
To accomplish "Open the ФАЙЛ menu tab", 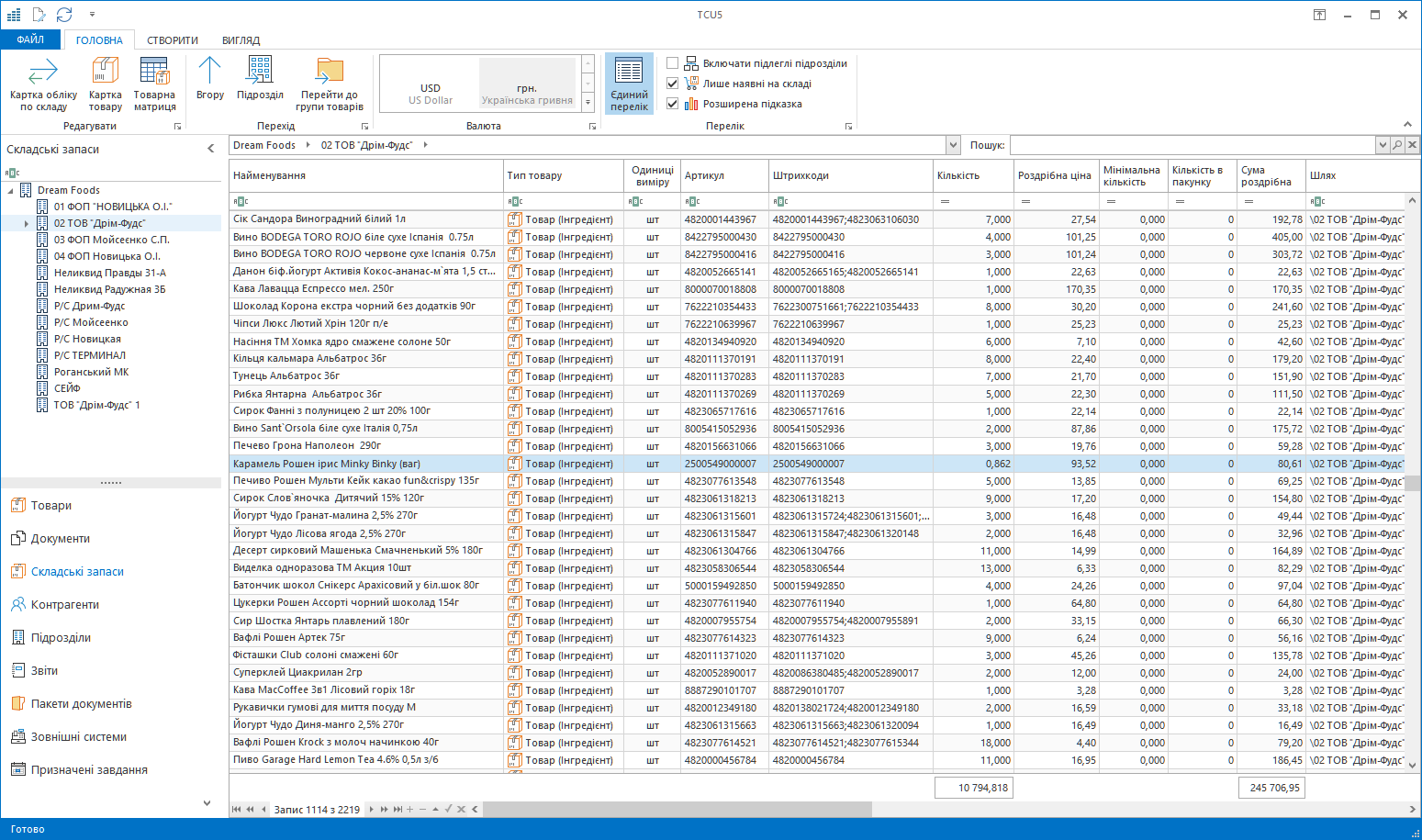I will [x=30, y=39].
